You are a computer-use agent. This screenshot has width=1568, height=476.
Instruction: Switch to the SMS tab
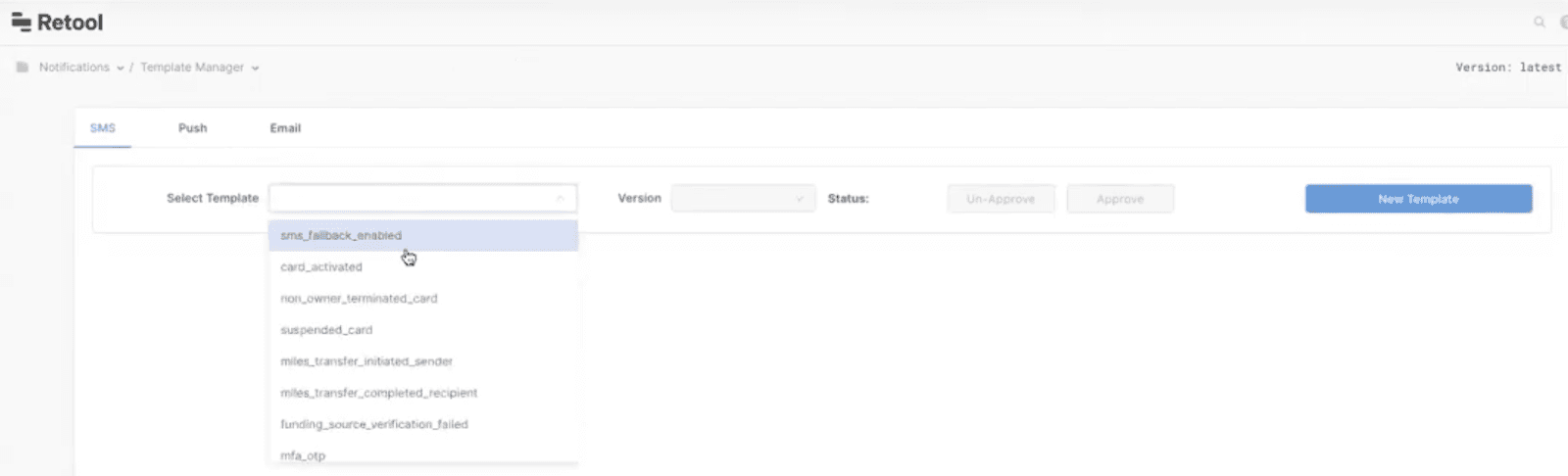pyautogui.click(x=103, y=128)
